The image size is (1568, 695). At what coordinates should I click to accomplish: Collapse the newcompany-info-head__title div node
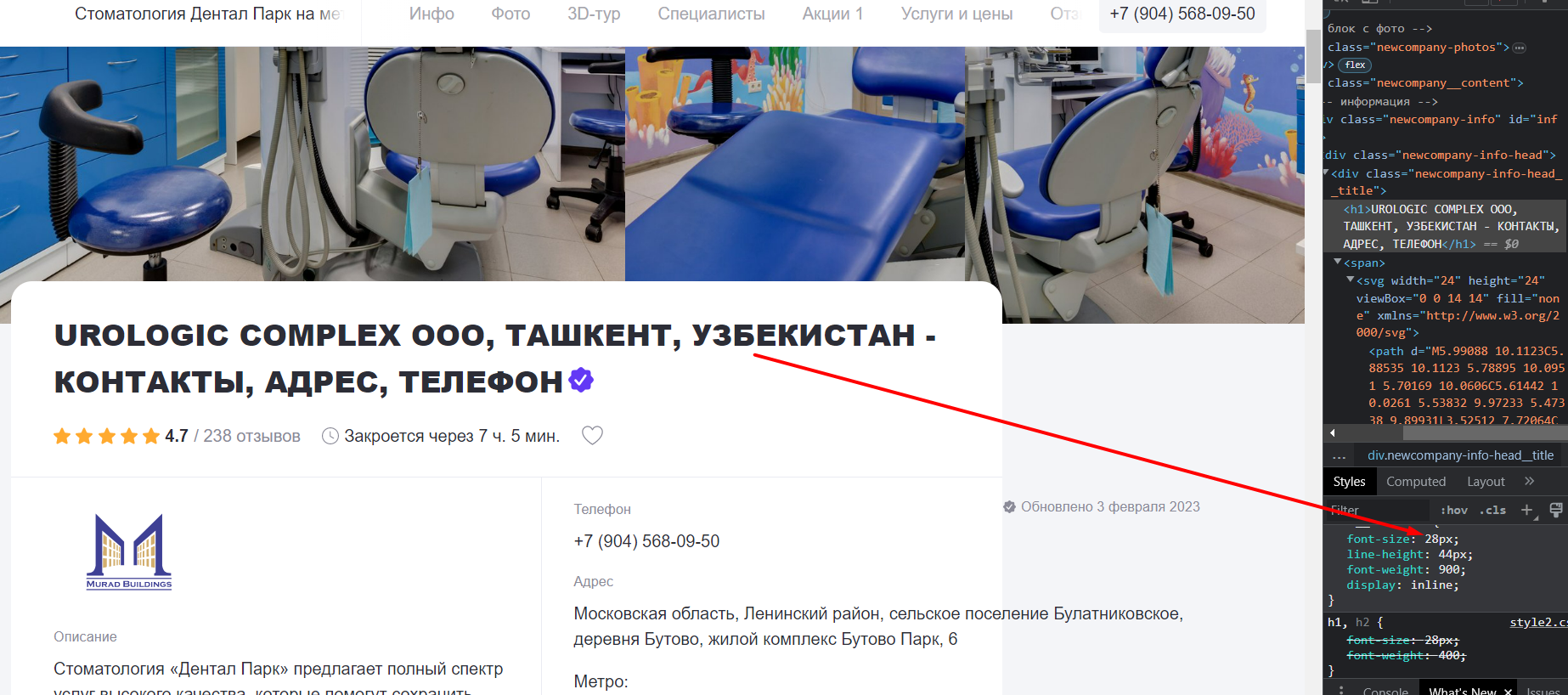[1327, 172]
